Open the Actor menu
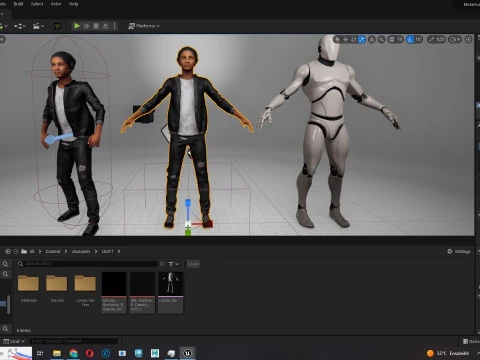The height and width of the screenshot is (360, 480). (56, 4)
